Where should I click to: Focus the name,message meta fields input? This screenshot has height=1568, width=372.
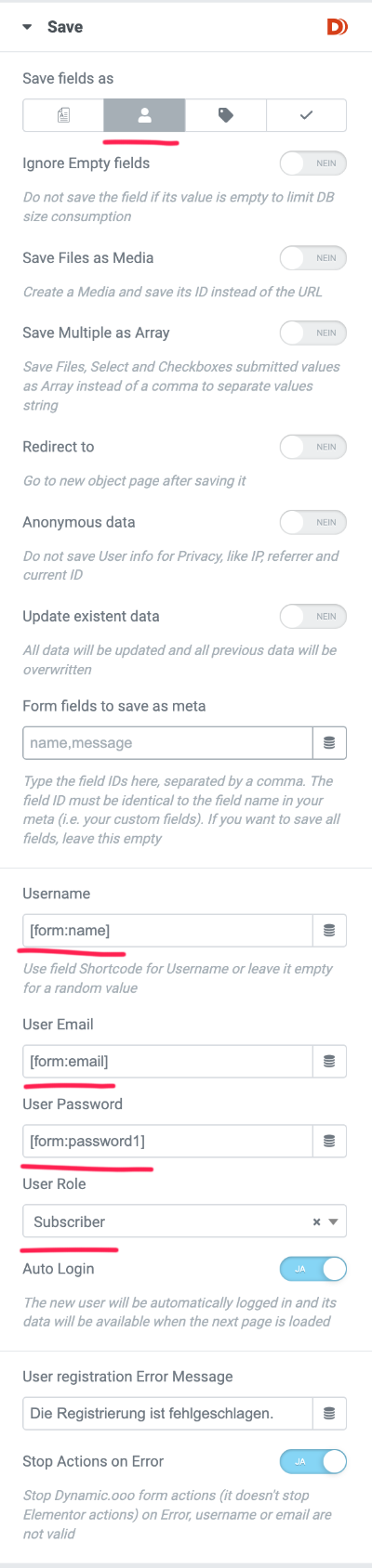tap(167, 743)
